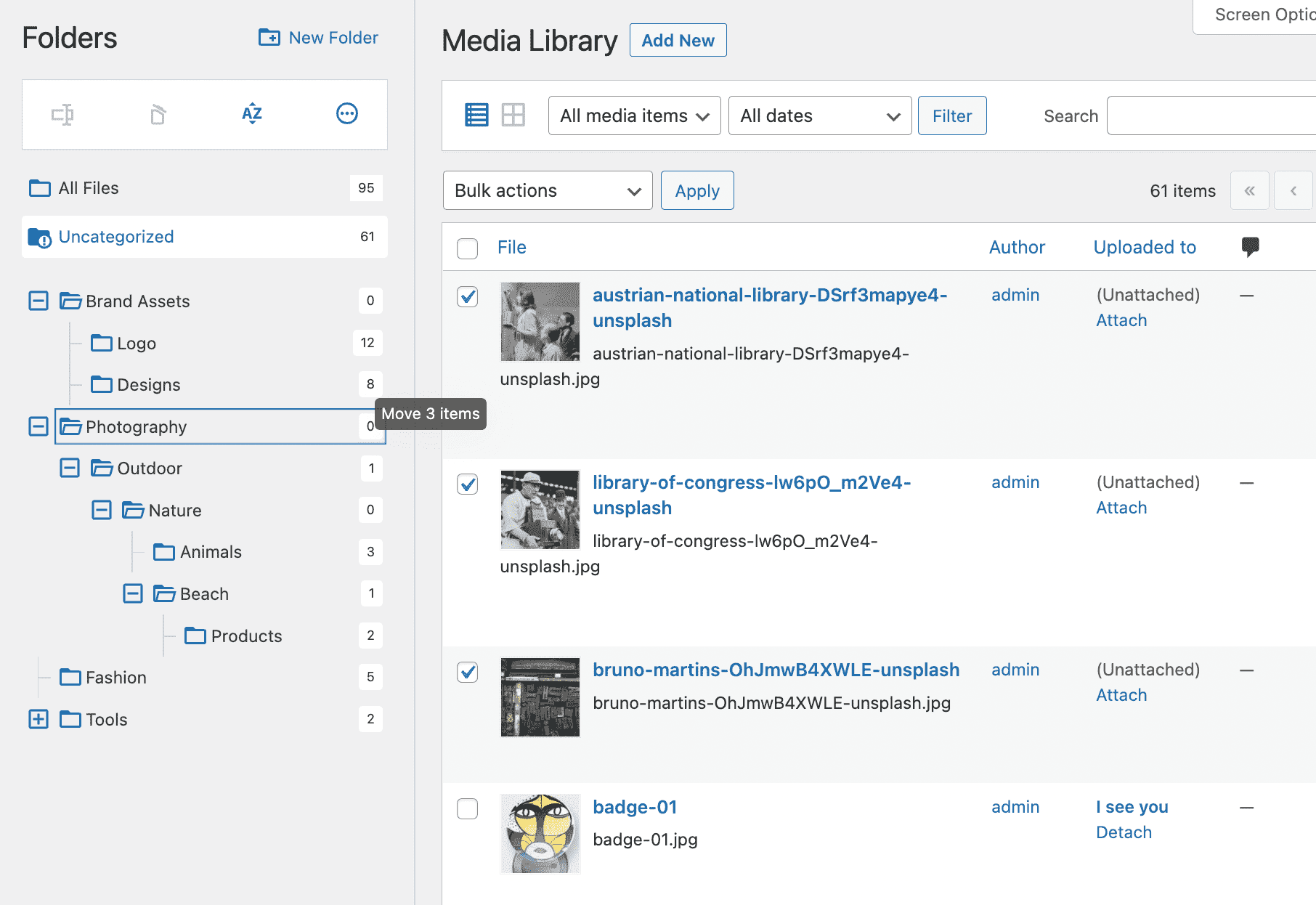This screenshot has height=905, width=1316.
Task: Collapse the Brand Assets folder
Action: (x=38, y=300)
